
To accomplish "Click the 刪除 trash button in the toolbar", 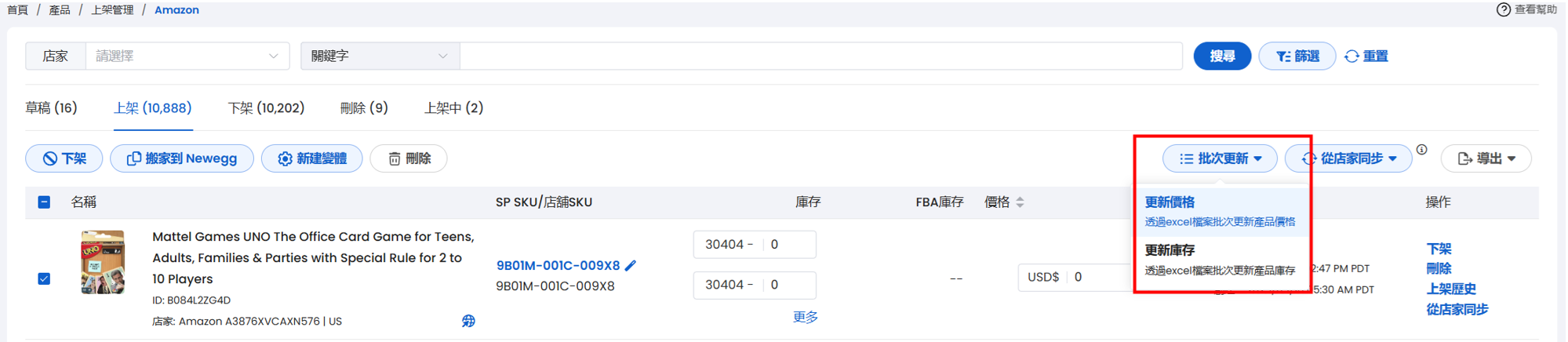I will click(x=409, y=158).
